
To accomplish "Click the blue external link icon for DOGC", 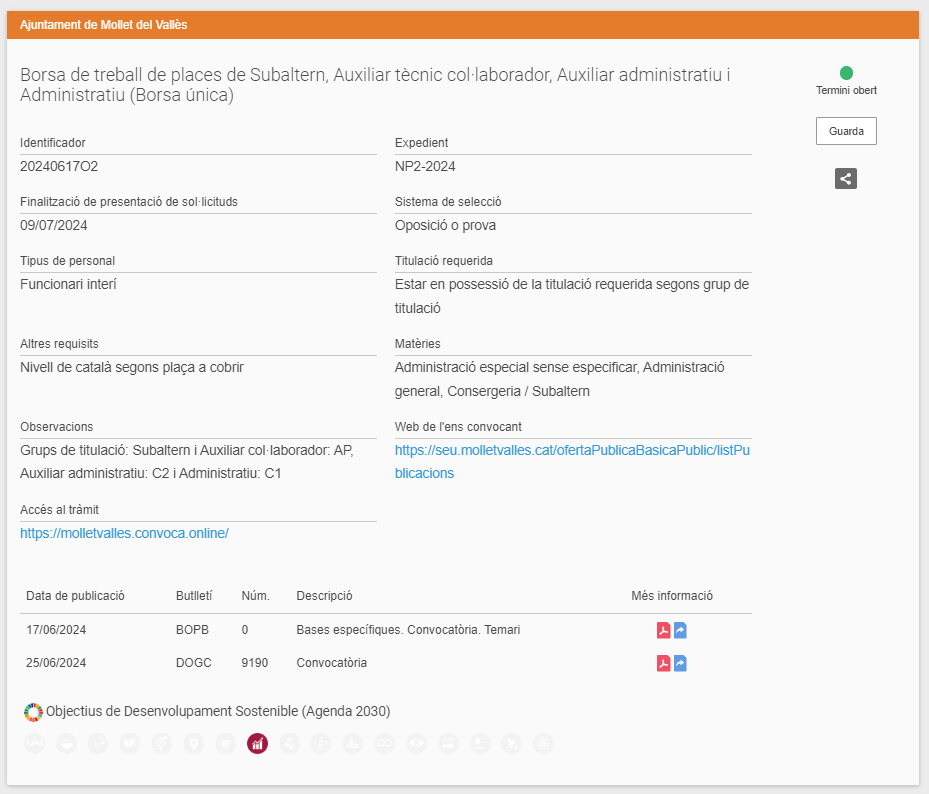I will [680, 663].
